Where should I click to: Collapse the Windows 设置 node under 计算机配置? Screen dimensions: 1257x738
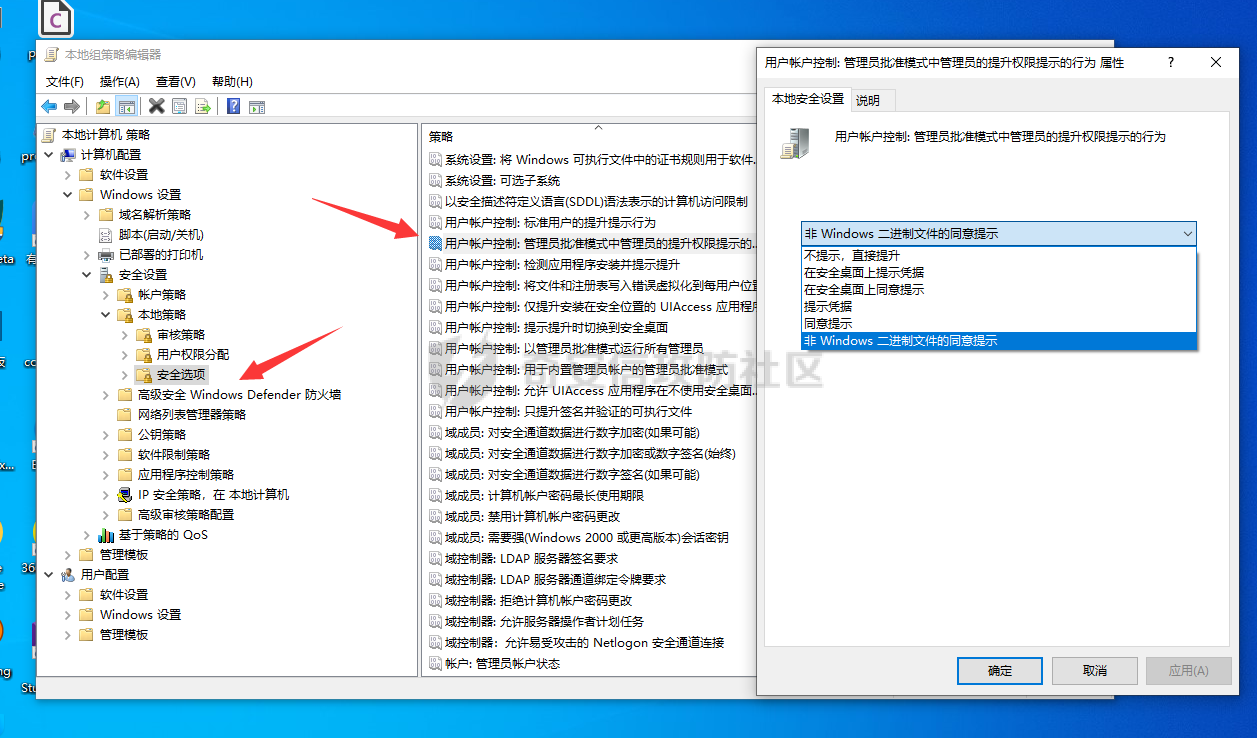pos(68,194)
